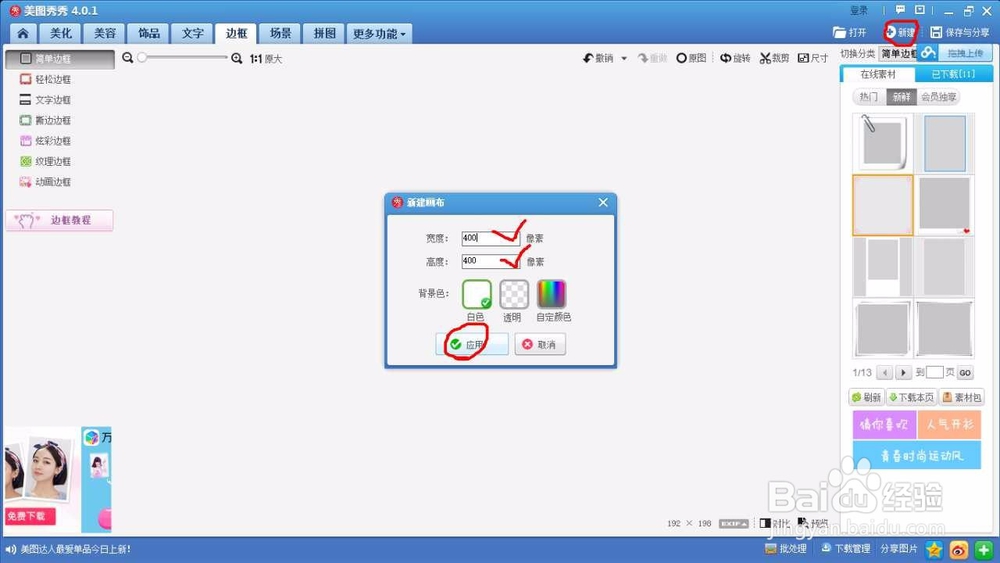Click the zoom in magnifier
The height and width of the screenshot is (563, 1000).
(237, 58)
